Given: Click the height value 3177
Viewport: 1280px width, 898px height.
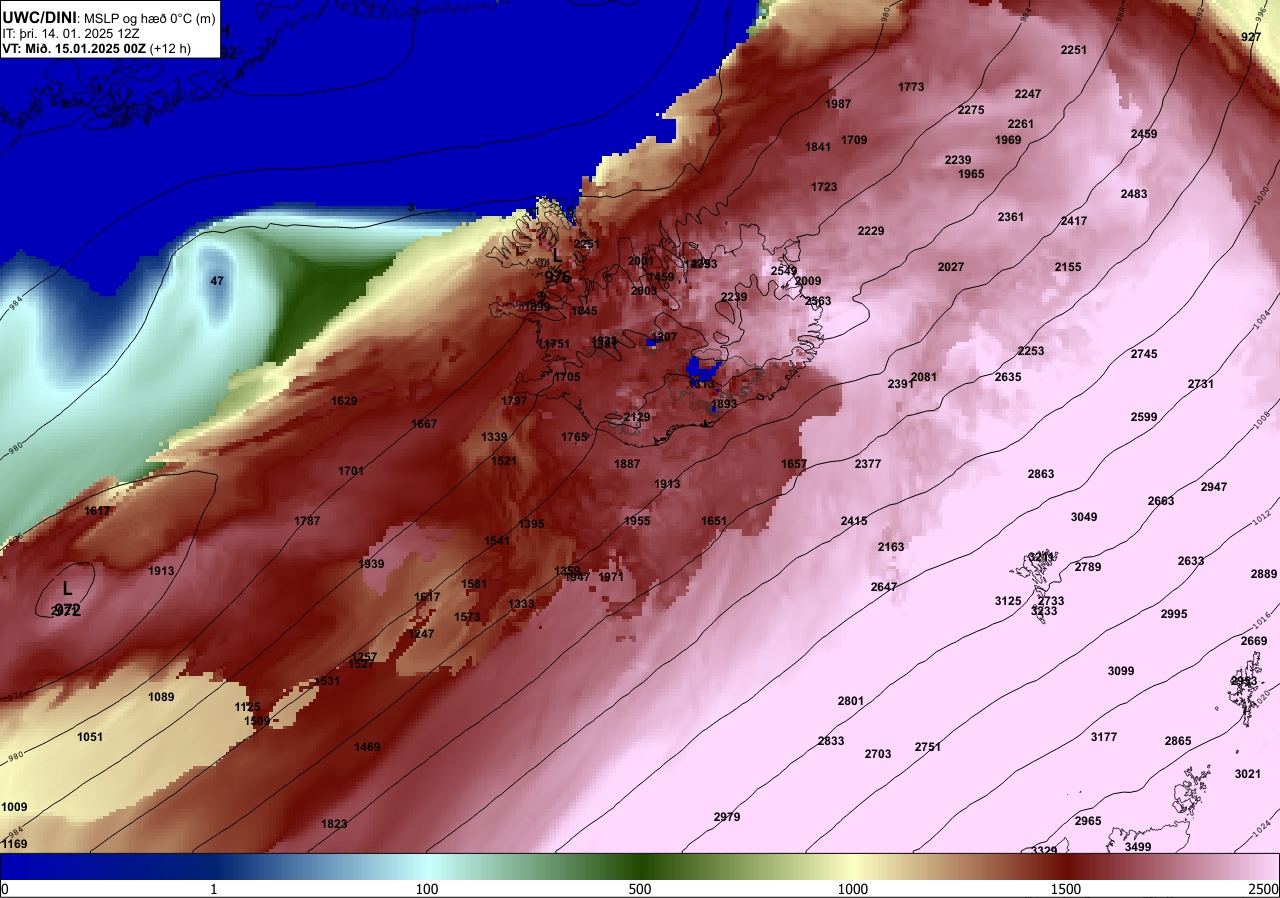Looking at the screenshot, I should 1104,737.
